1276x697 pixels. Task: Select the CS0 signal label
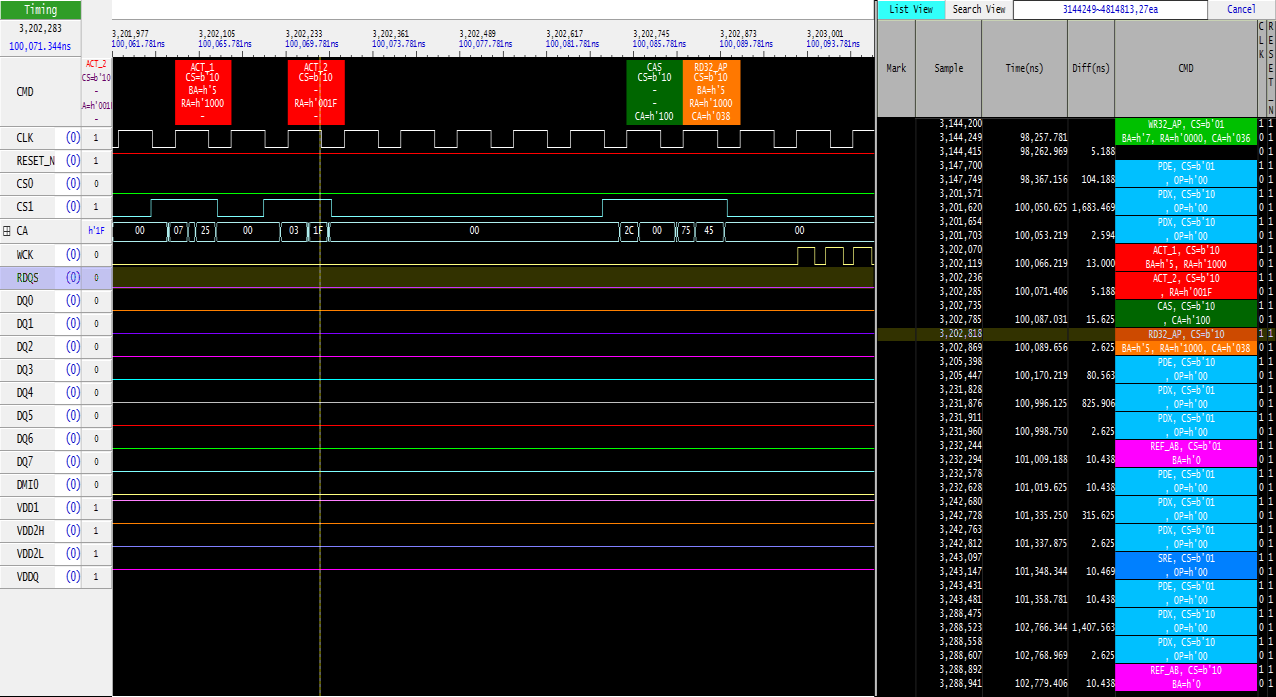click(x=24, y=184)
